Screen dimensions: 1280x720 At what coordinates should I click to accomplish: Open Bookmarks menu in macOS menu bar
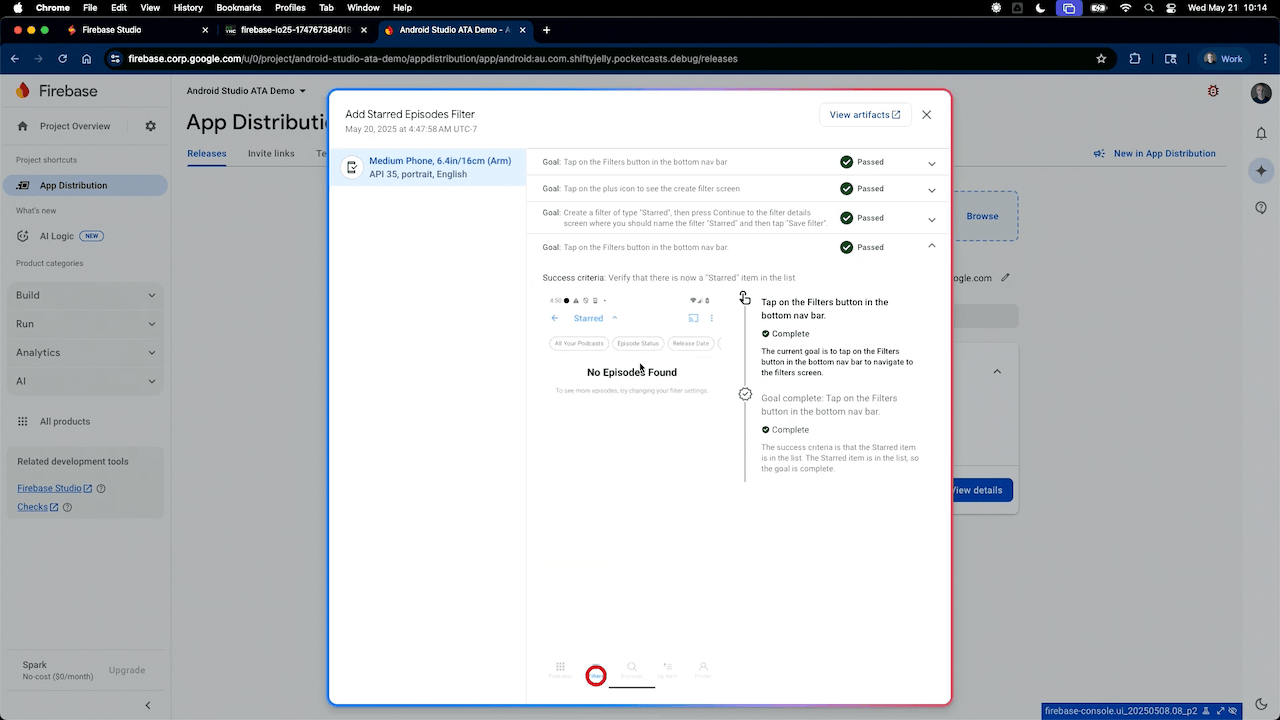(x=238, y=8)
